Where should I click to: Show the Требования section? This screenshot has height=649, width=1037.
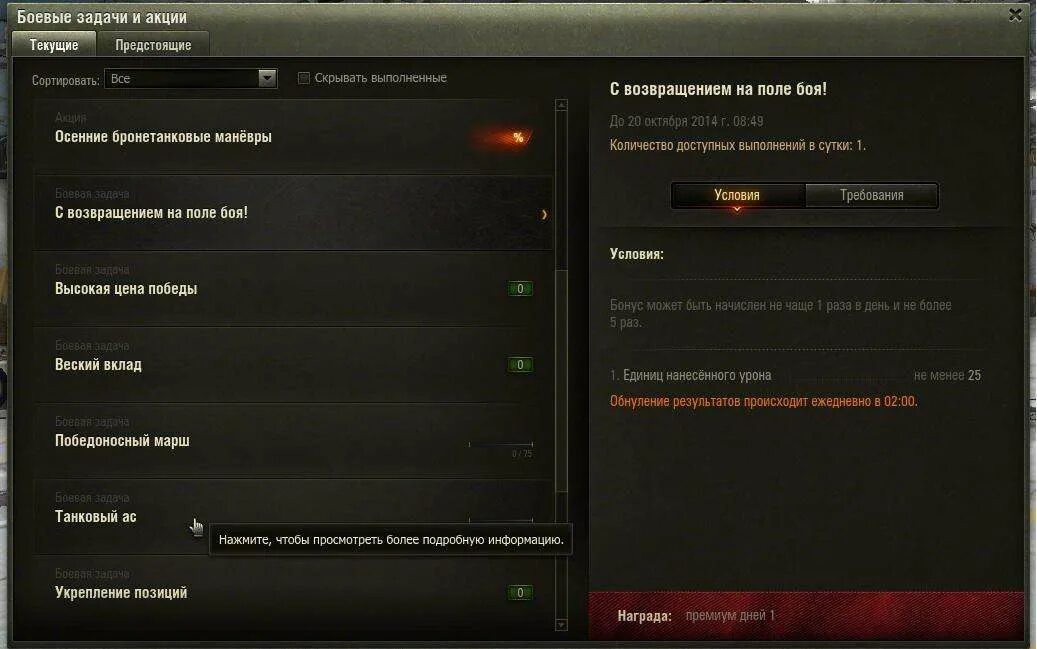point(871,195)
